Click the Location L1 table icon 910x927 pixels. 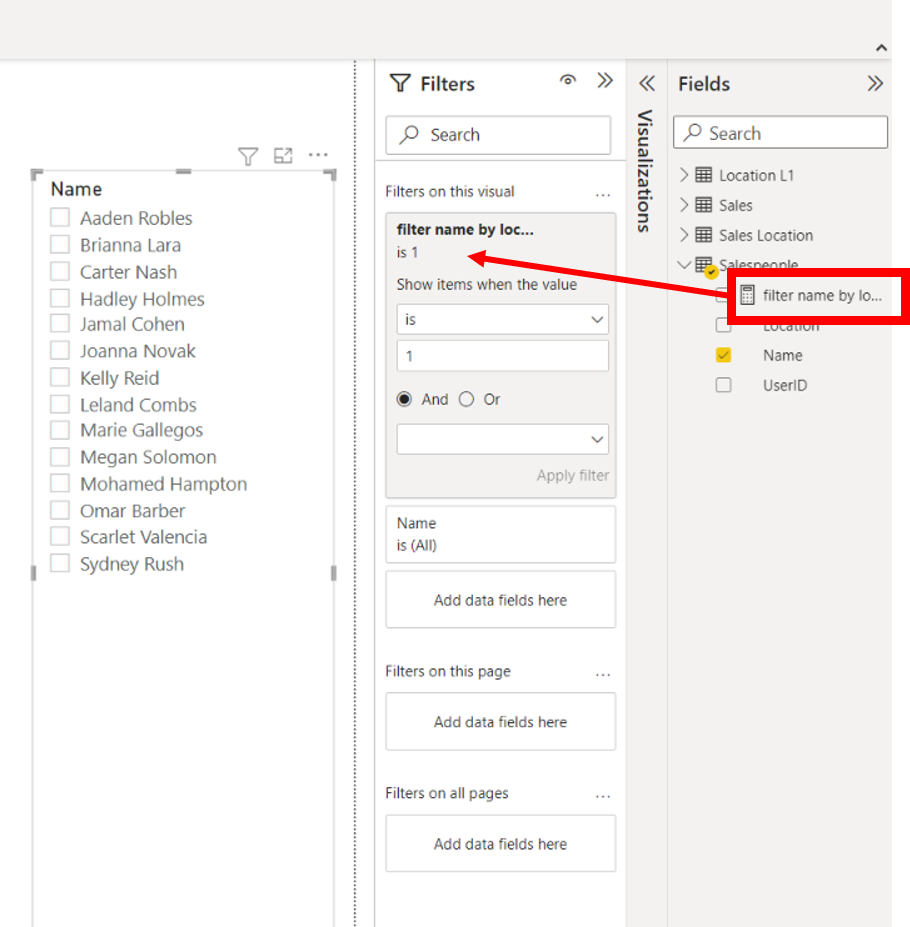tap(704, 175)
